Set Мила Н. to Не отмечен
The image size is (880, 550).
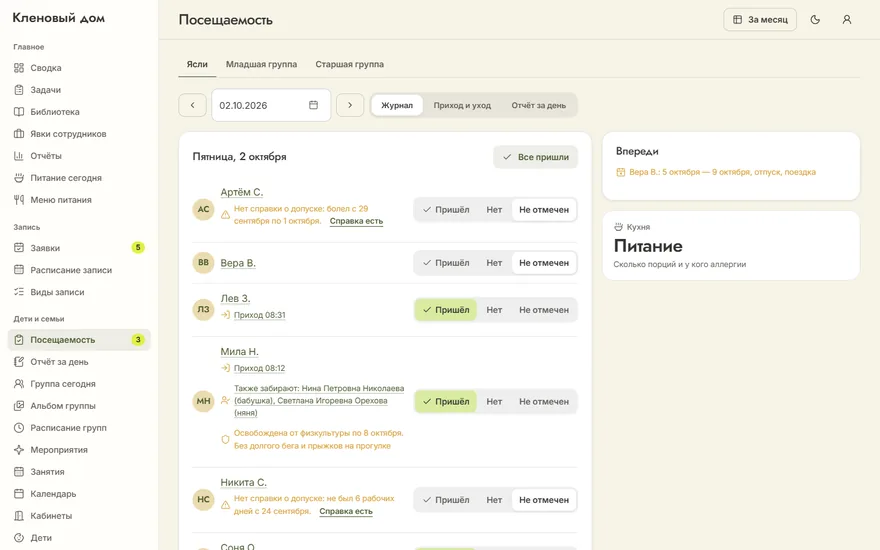tap(544, 401)
